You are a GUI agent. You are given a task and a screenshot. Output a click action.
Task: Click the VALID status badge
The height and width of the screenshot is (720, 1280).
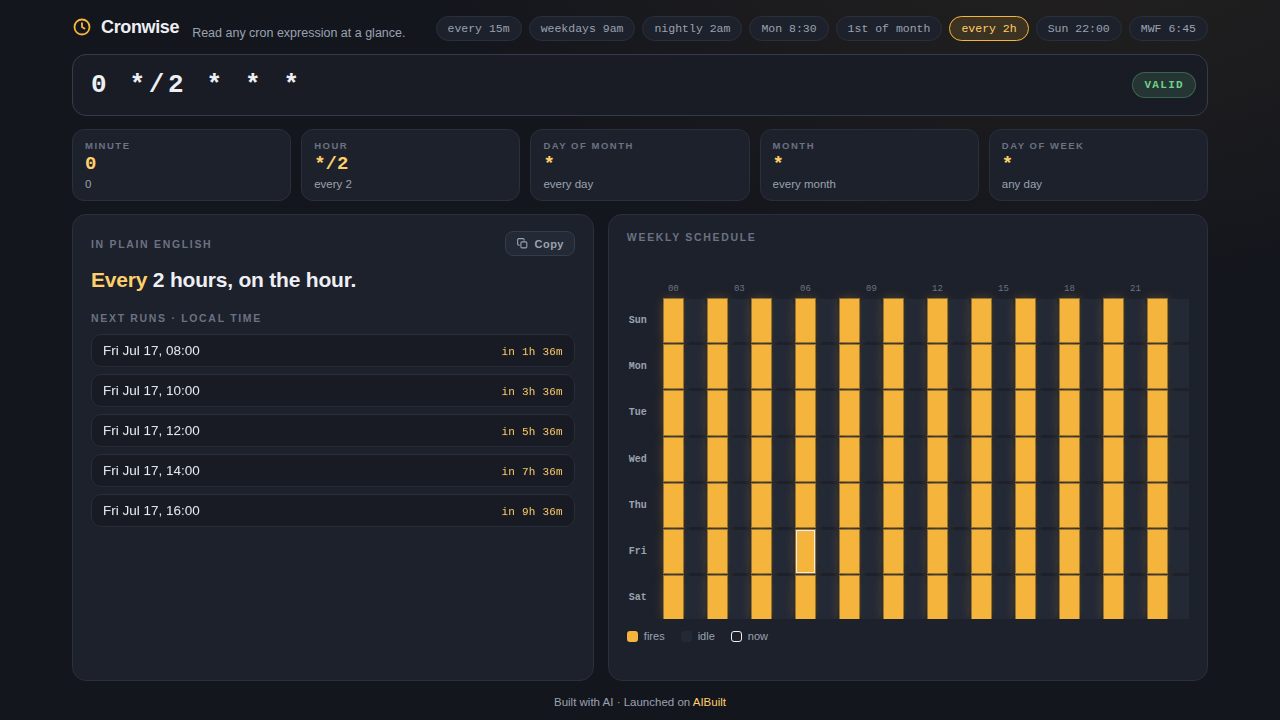point(1164,85)
